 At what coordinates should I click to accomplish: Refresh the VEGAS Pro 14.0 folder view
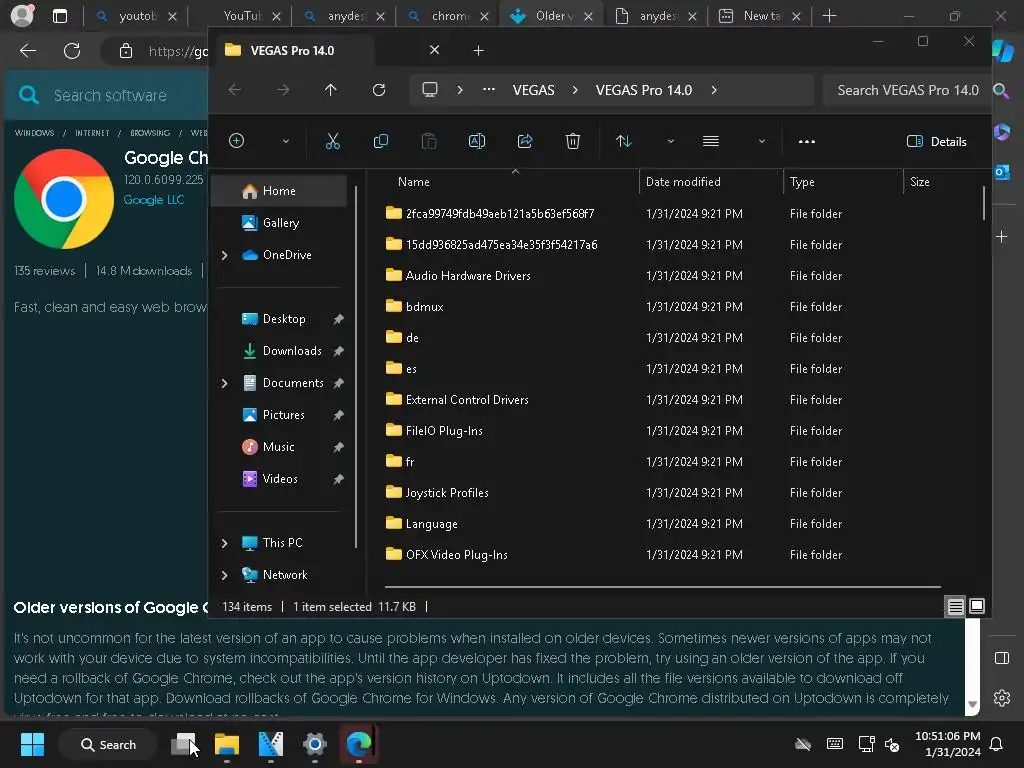(379, 90)
